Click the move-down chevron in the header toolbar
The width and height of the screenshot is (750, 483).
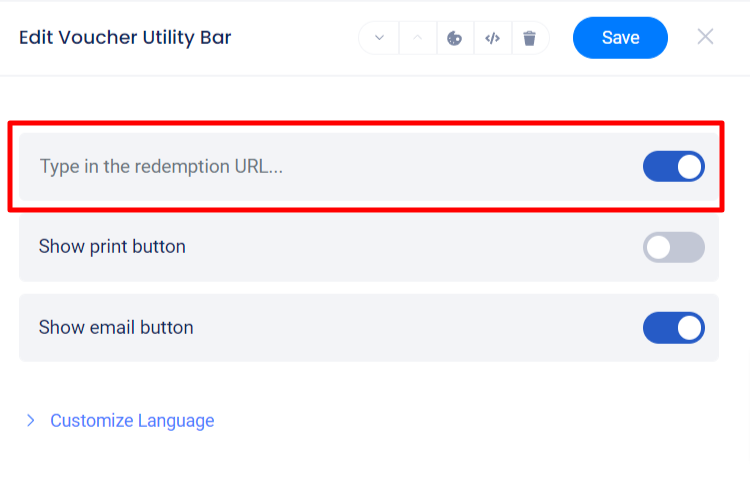[379, 39]
